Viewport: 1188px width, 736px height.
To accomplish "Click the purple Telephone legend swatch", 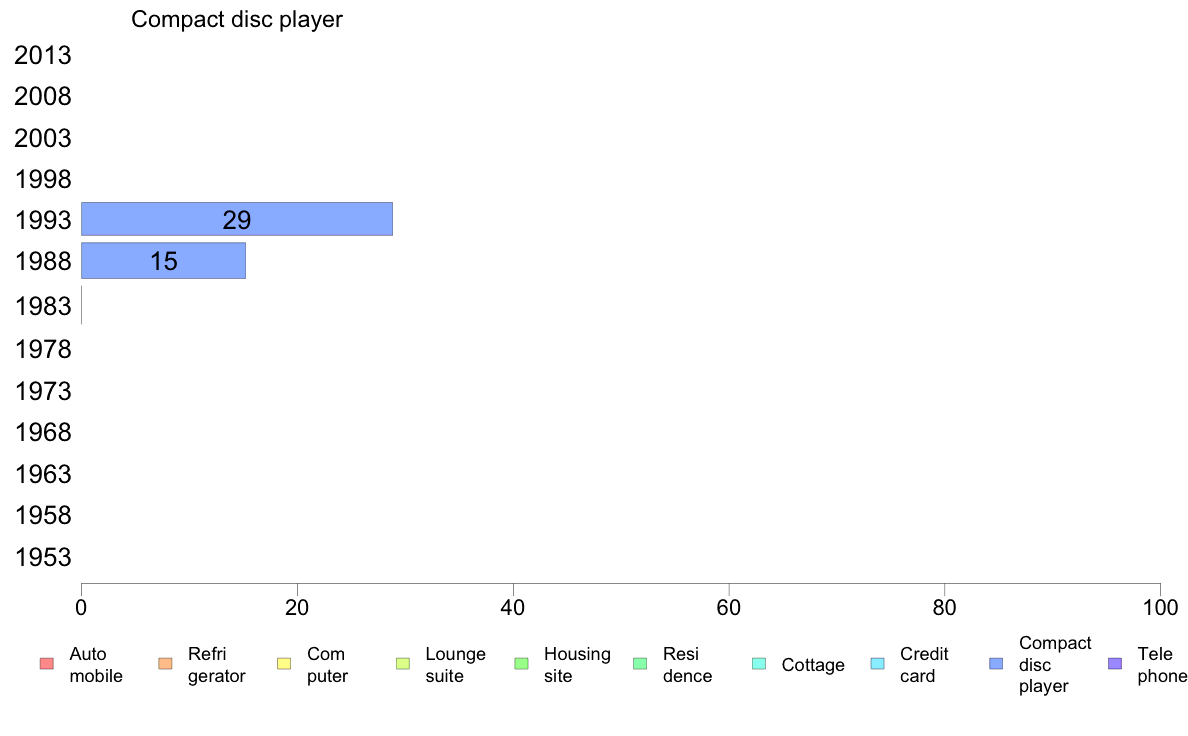I will click(x=1115, y=664).
